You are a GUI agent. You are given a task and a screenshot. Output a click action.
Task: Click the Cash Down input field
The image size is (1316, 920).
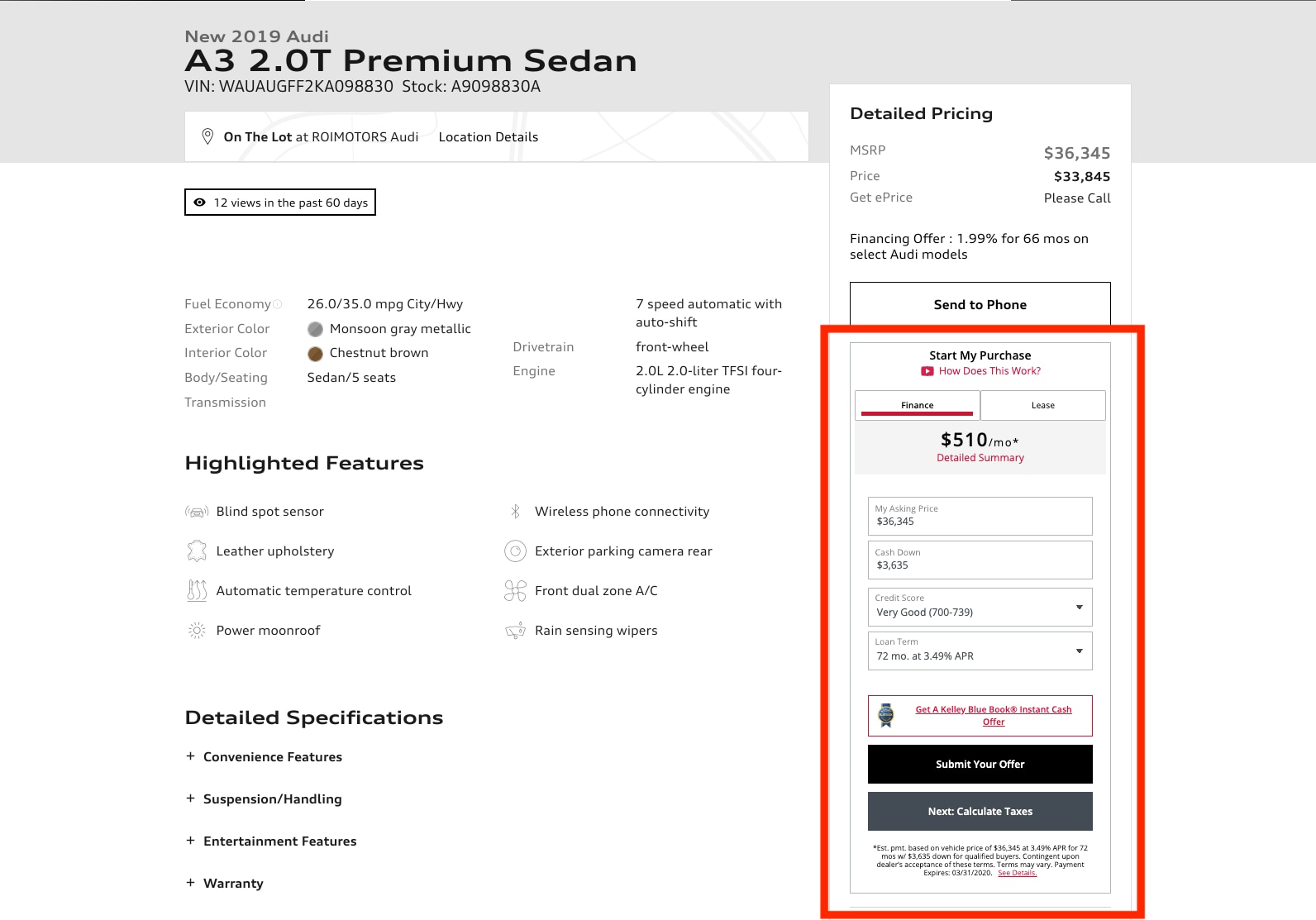(x=980, y=560)
